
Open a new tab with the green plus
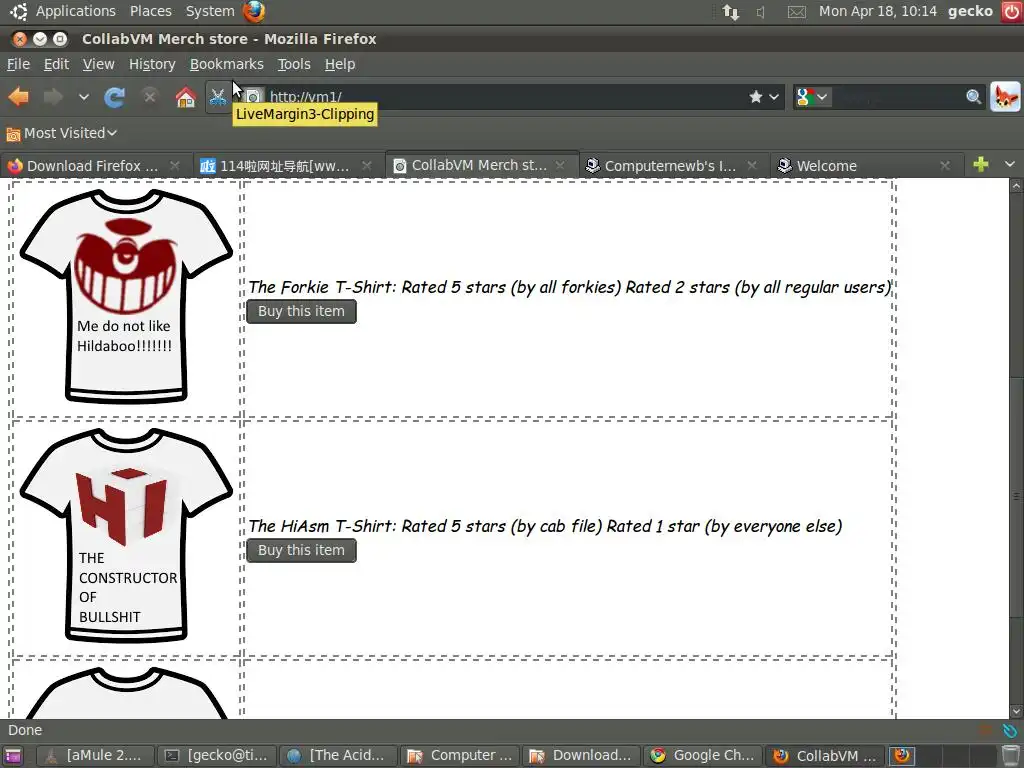click(x=981, y=165)
